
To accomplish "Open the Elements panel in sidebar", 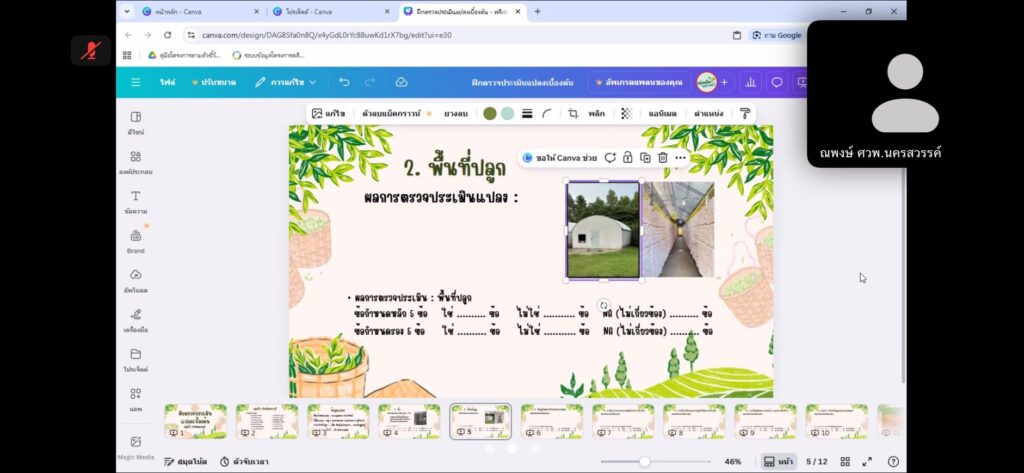I will (x=135, y=161).
